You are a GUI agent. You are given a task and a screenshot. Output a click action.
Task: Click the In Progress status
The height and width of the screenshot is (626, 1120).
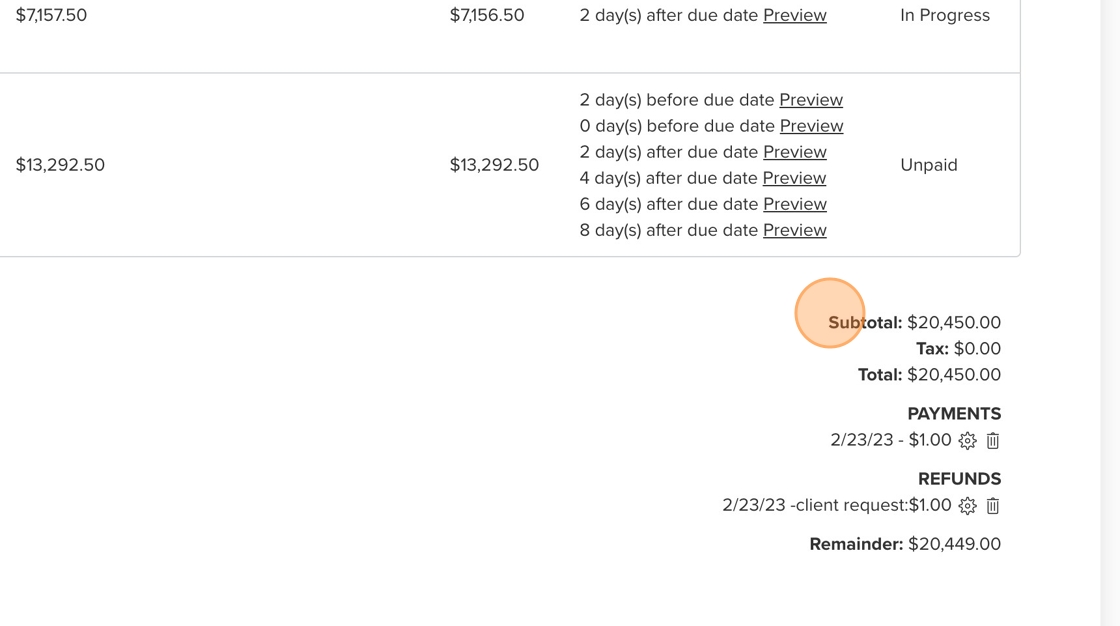(944, 15)
